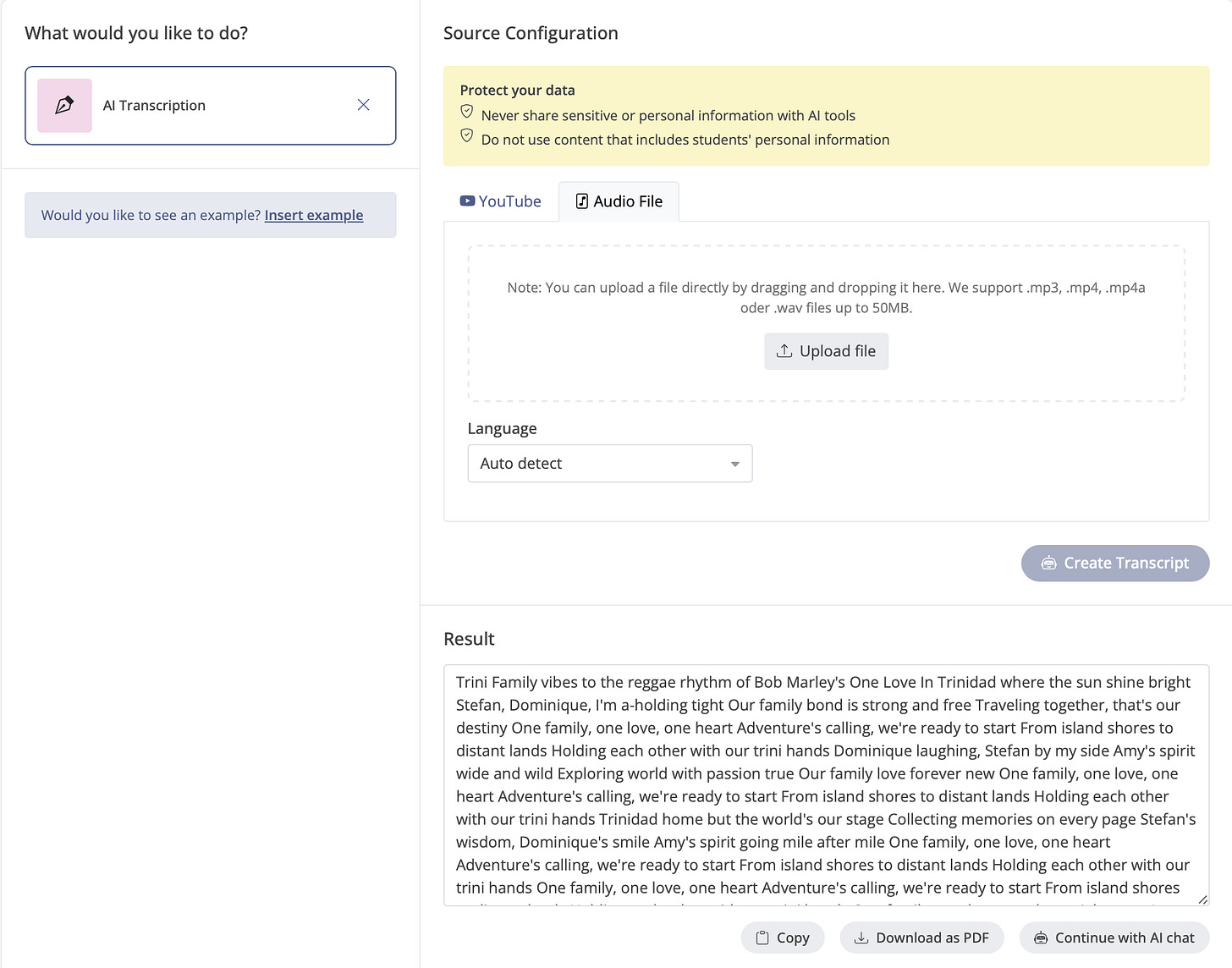Click the 'What would you like to do?' heading
The image size is (1232, 968).
pos(136,33)
